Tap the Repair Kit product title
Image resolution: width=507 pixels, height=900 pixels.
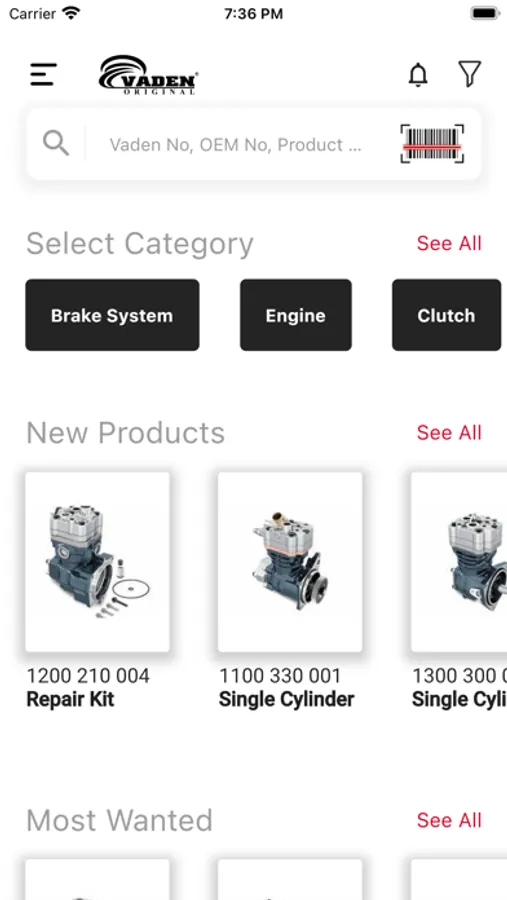point(70,699)
